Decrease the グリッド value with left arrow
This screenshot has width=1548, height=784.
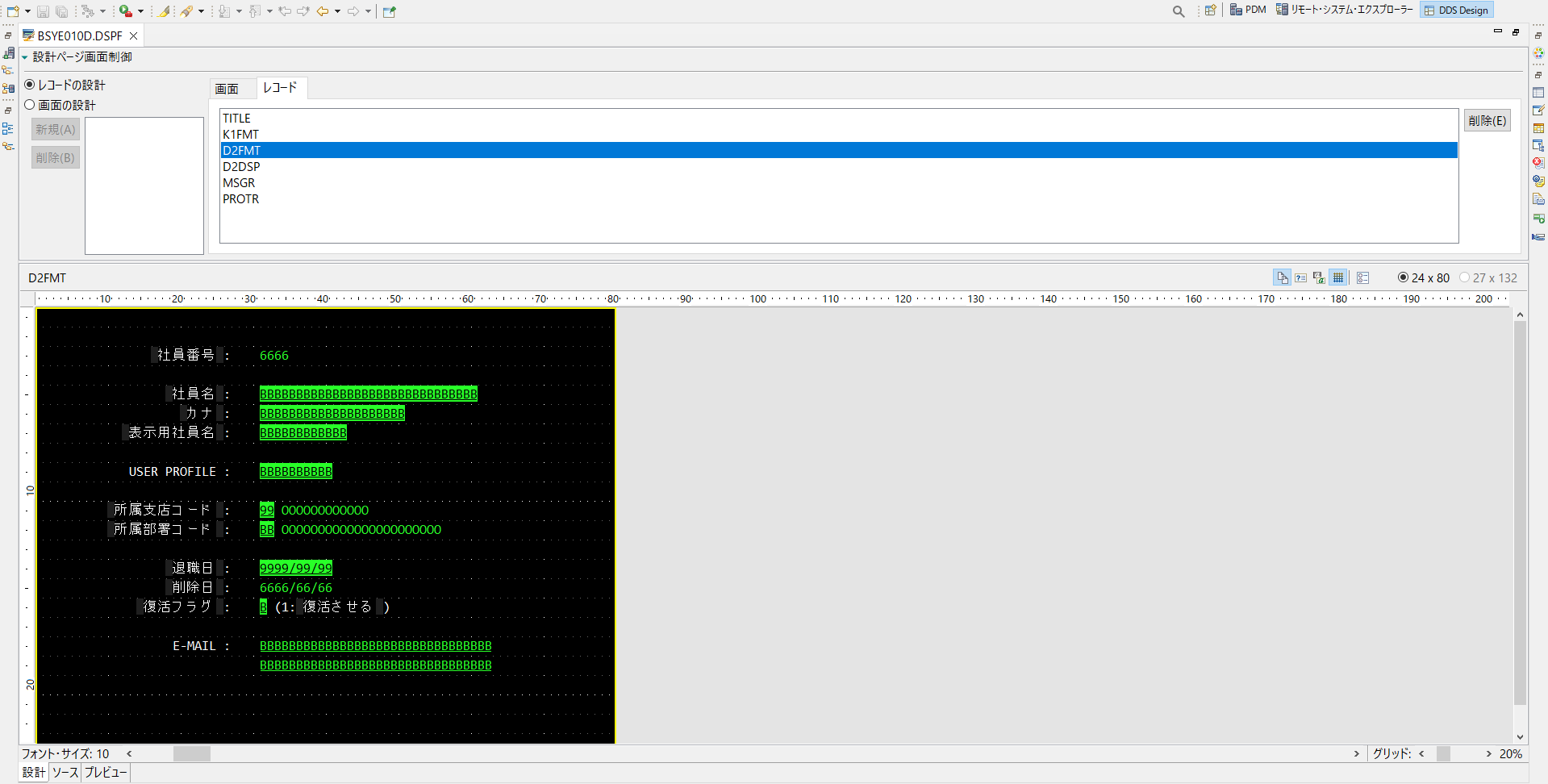1421,753
